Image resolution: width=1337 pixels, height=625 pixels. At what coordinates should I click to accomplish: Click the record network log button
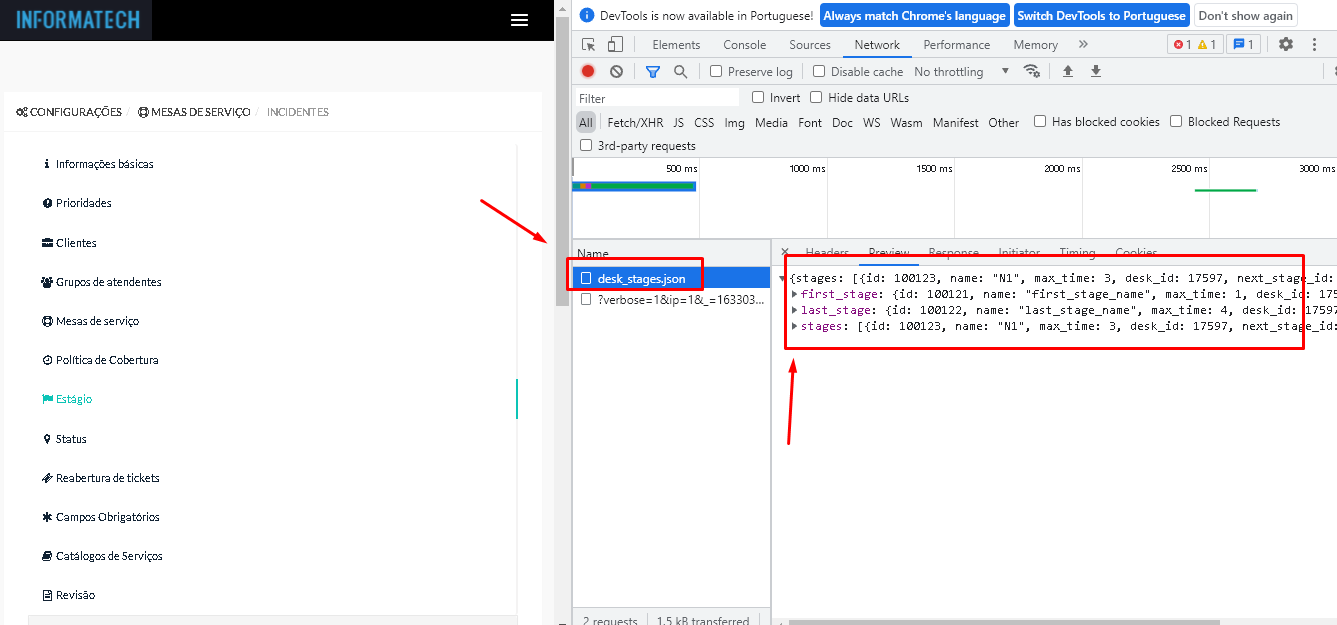(588, 71)
